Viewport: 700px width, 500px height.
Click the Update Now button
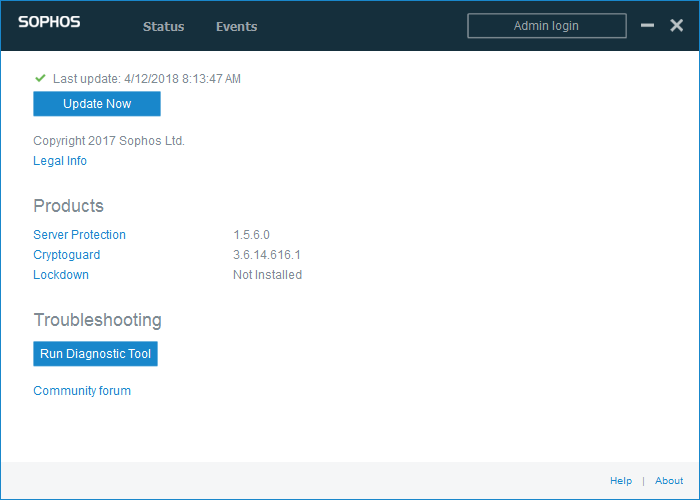click(x=97, y=104)
